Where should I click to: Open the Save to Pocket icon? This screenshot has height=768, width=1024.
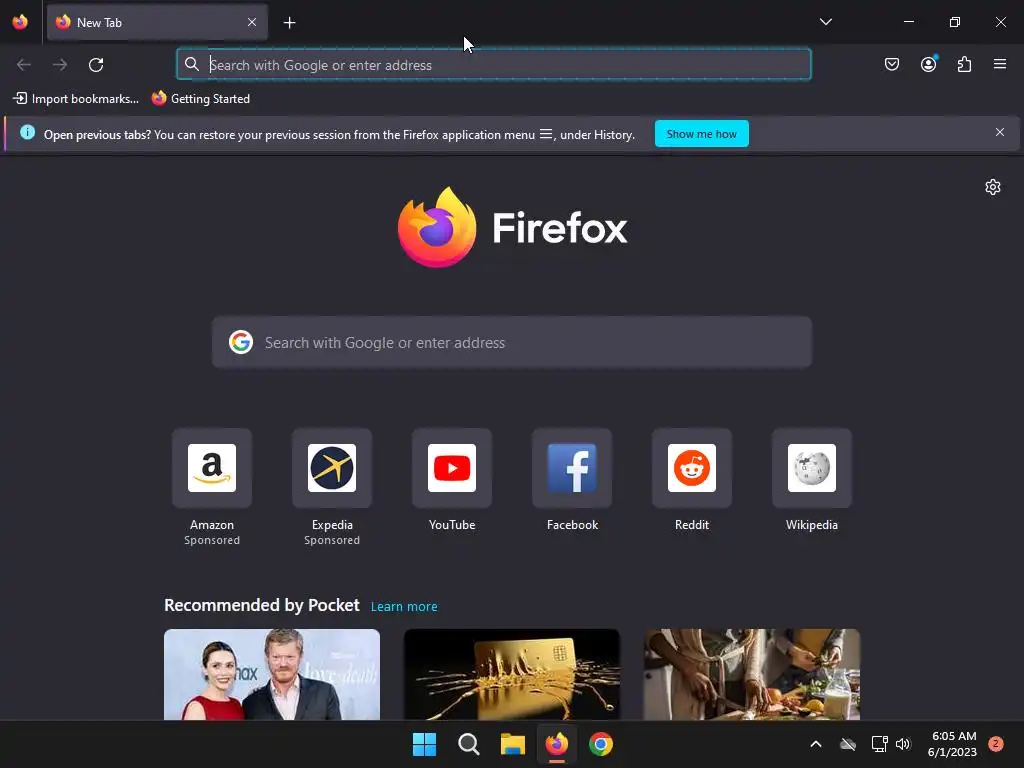pyautogui.click(x=891, y=64)
